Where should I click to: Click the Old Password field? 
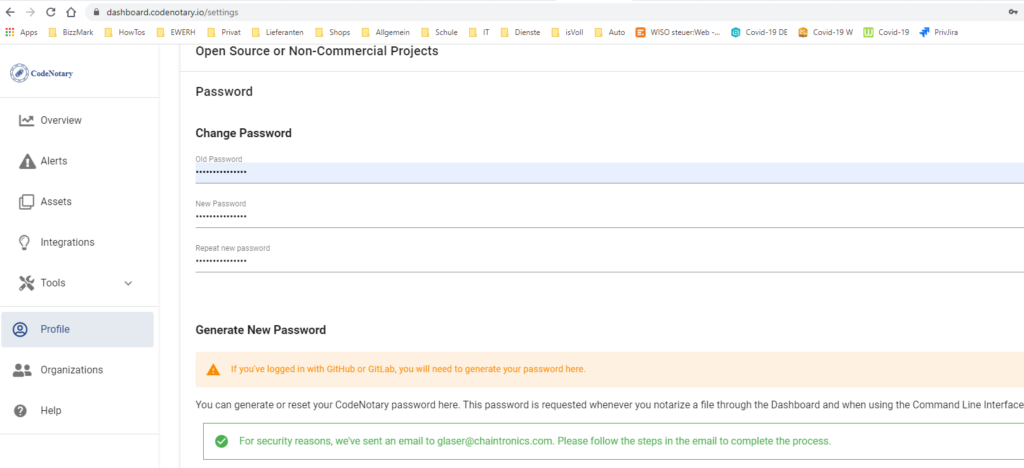(x=600, y=172)
